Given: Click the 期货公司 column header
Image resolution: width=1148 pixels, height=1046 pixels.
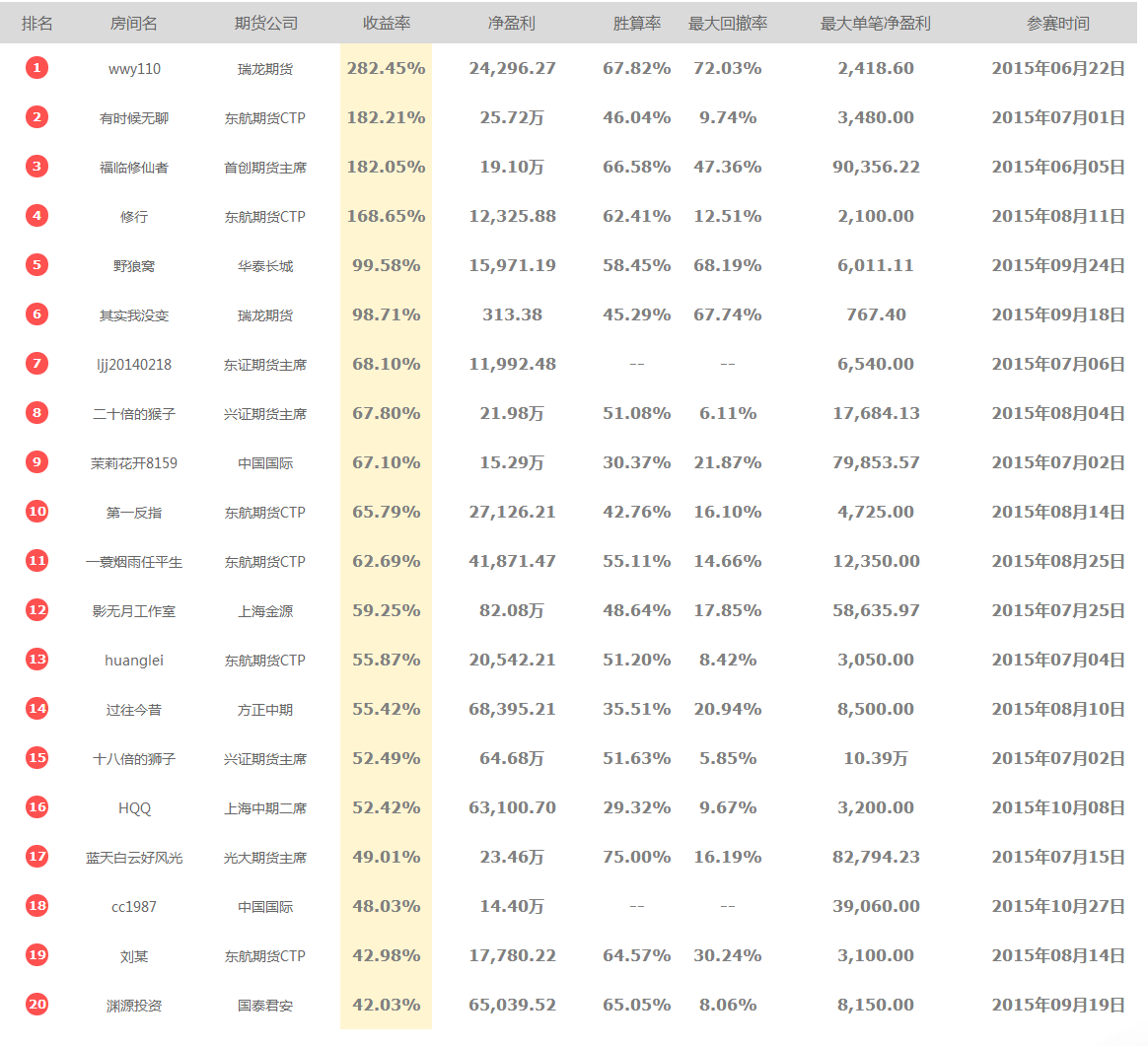Looking at the screenshot, I should [265, 24].
